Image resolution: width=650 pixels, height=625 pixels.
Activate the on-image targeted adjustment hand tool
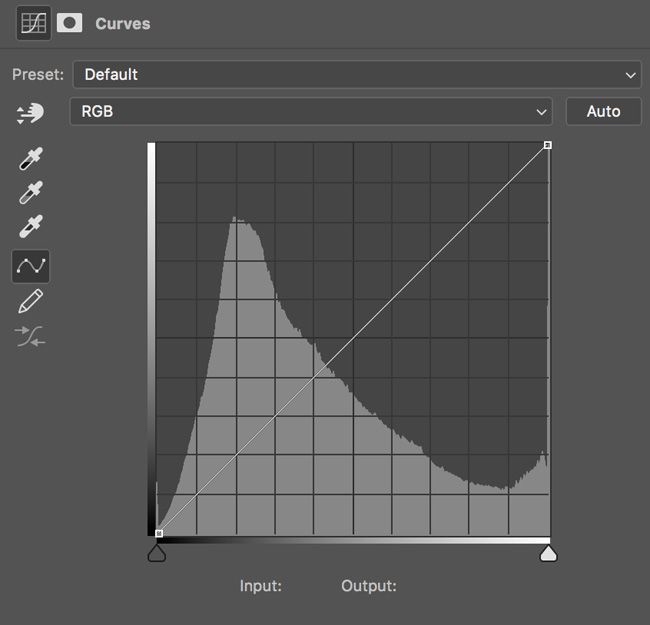coord(30,113)
